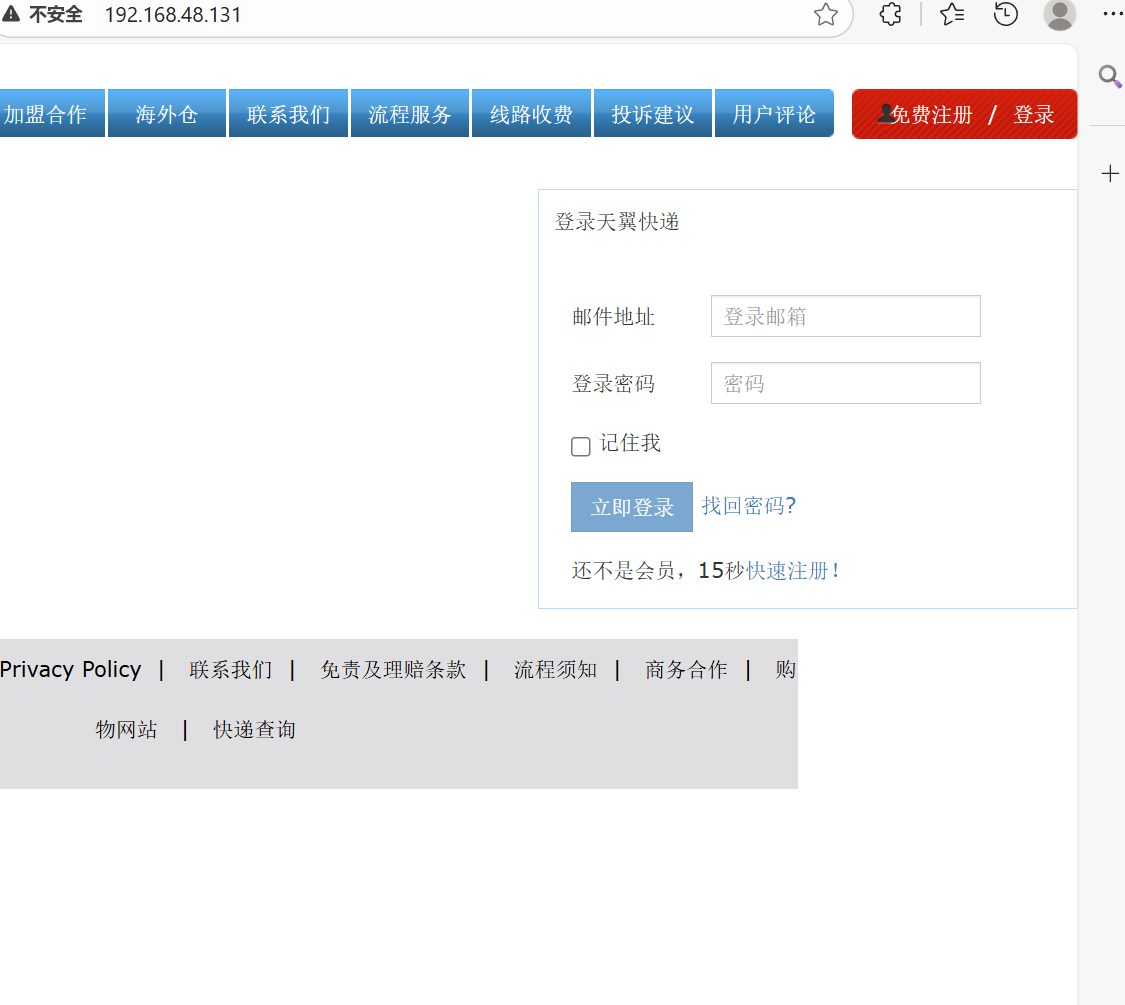The height and width of the screenshot is (1005, 1125).
Task: Click the 登录天翼快递 heading text
Action: [x=617, y=222]
